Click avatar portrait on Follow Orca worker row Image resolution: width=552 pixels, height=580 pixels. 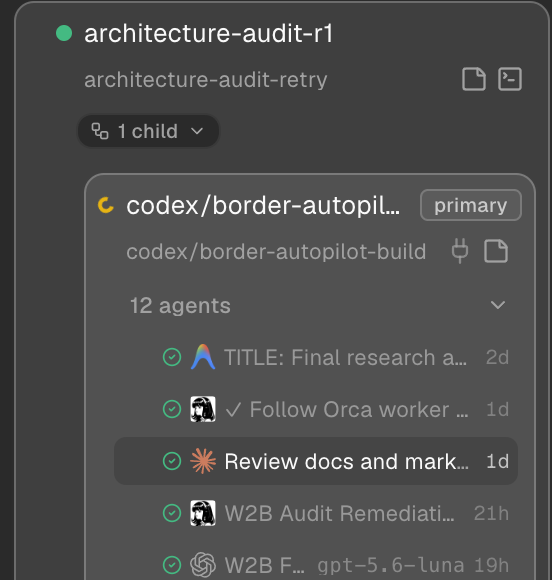point(203,409)
